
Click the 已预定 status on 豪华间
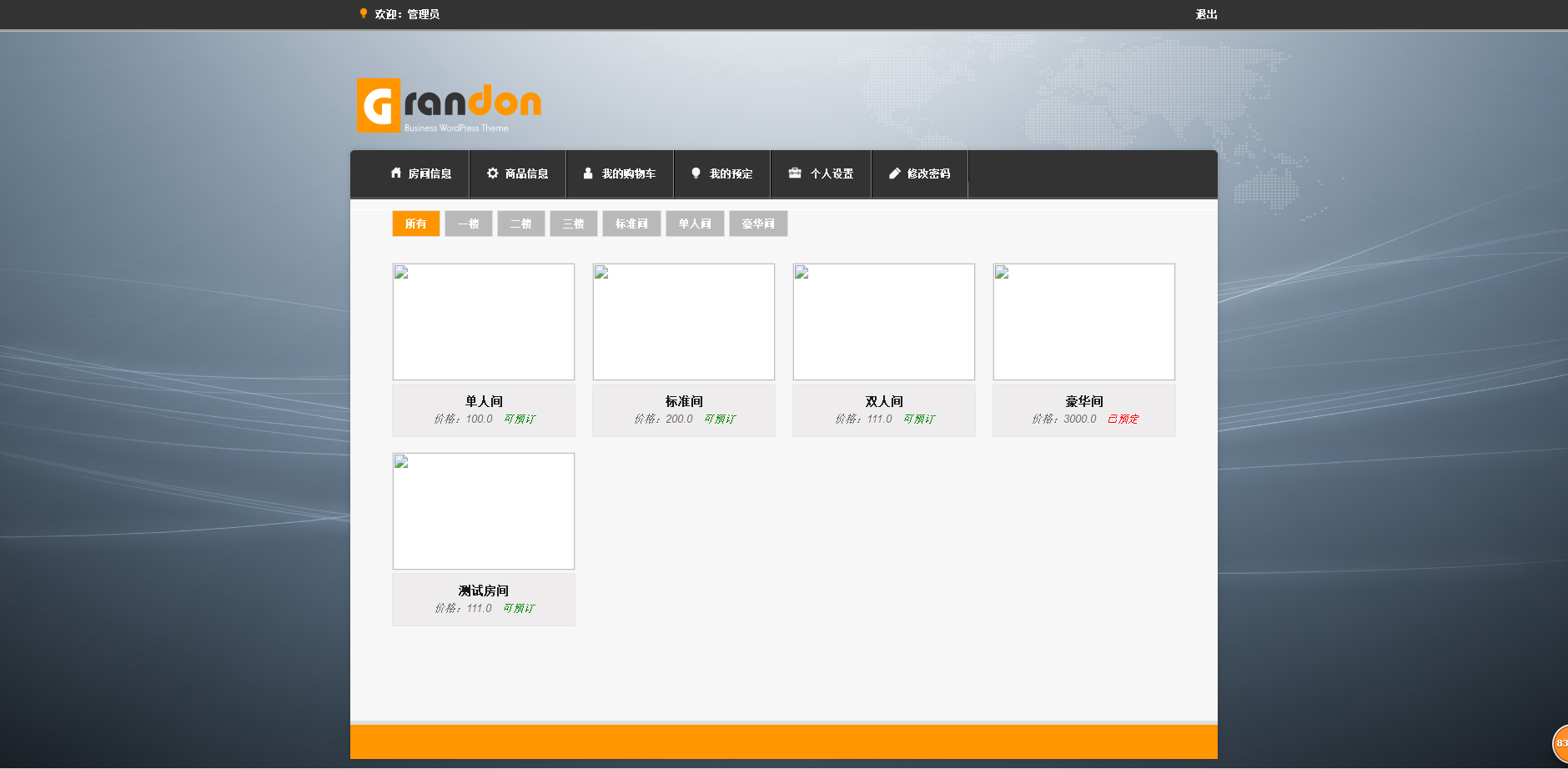1123,419
